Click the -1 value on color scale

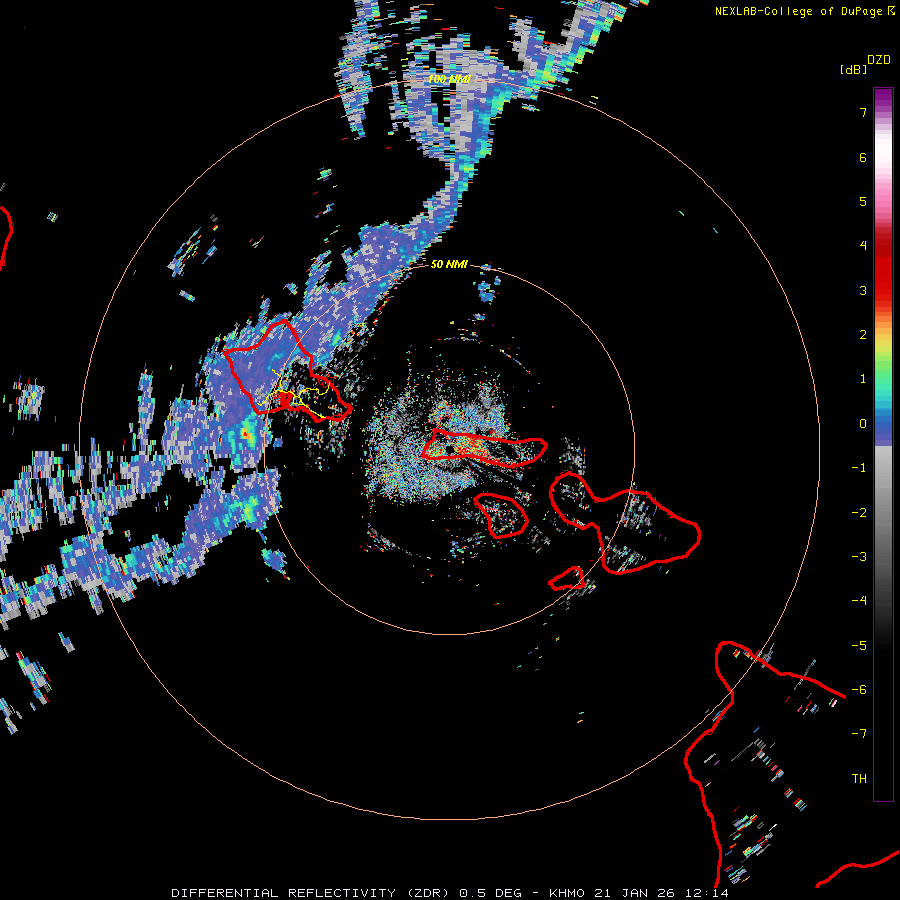click(859, 468)
